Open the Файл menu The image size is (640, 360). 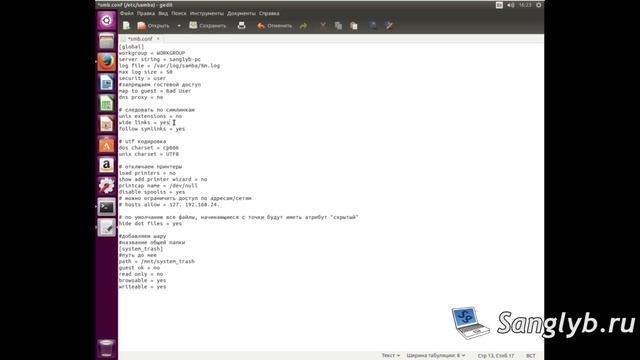click(x=127, y=13)
